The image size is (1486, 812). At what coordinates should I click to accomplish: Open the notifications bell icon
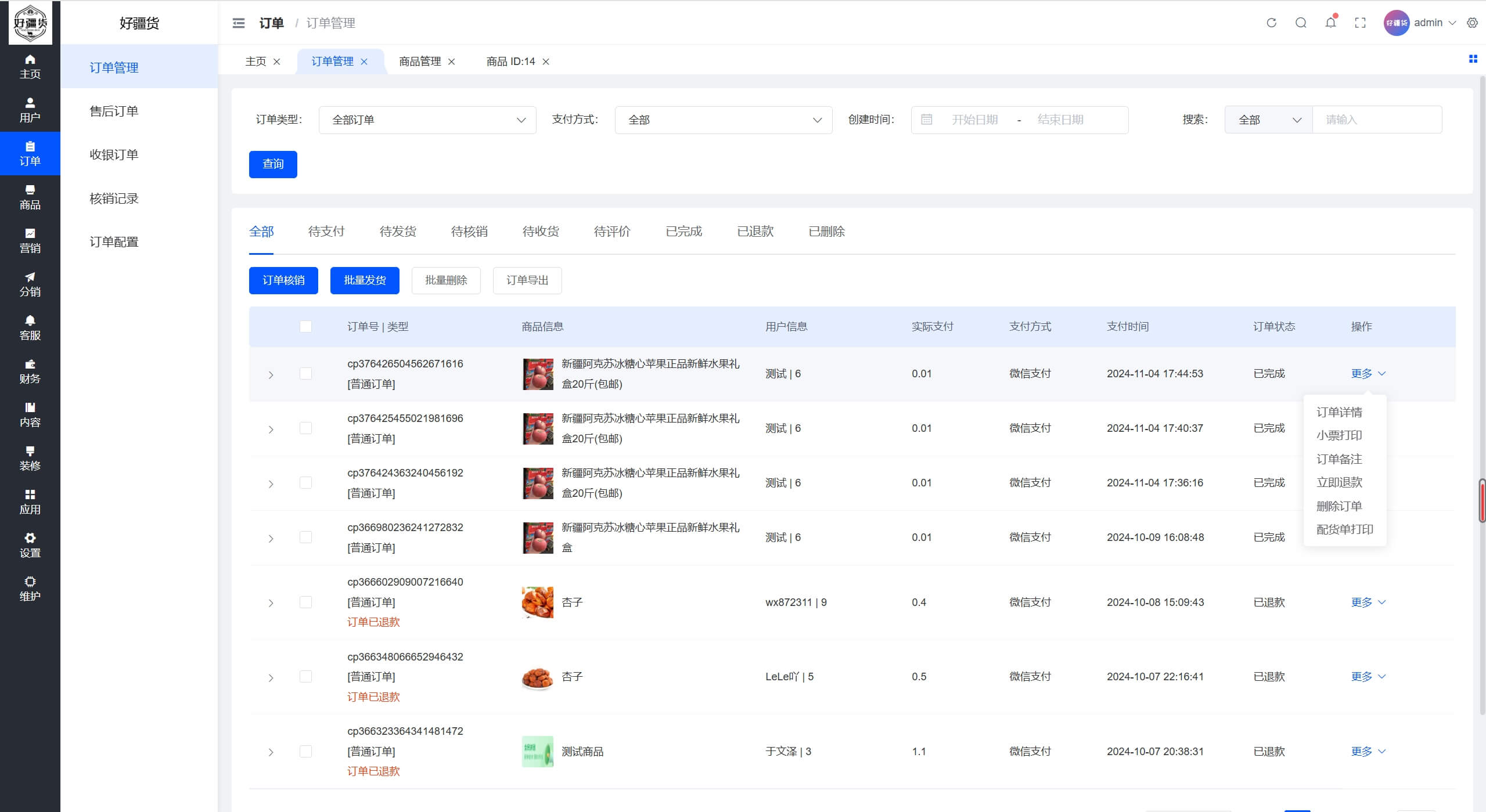(1330, 23)
